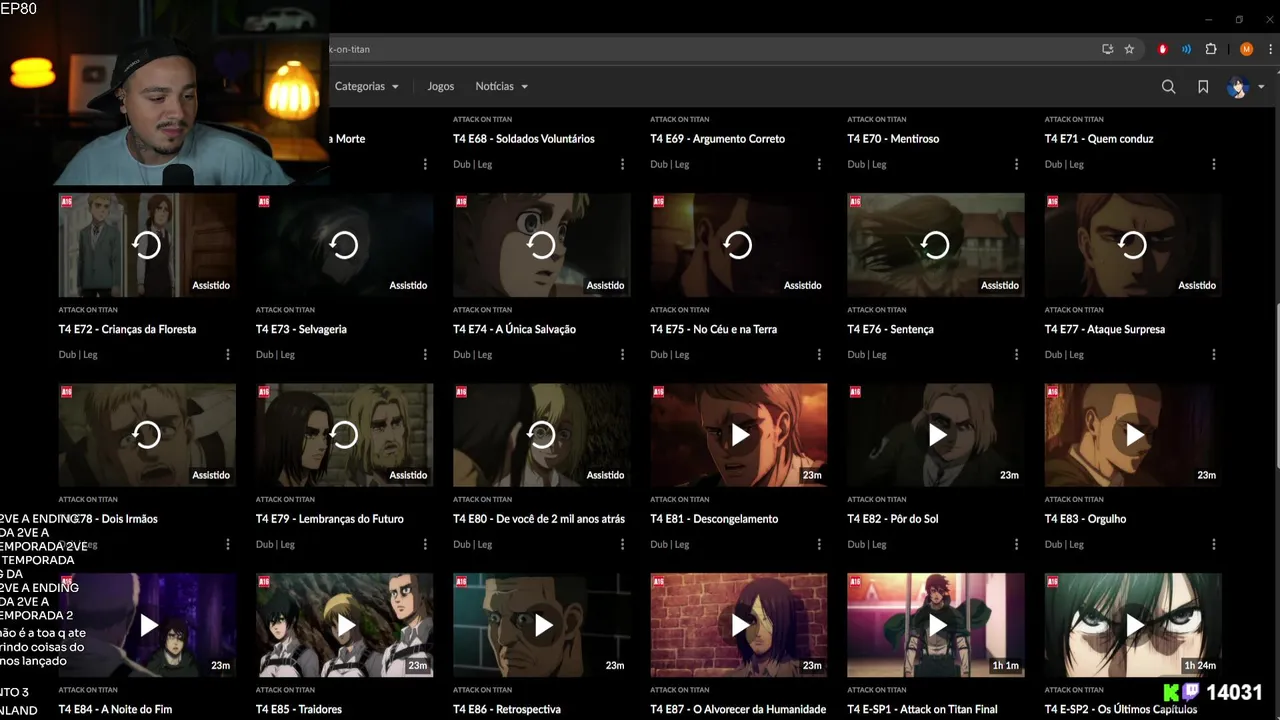Open more options for E80 episode
Viewport: 1280px width, 720px height.
(x=622, y=544)
